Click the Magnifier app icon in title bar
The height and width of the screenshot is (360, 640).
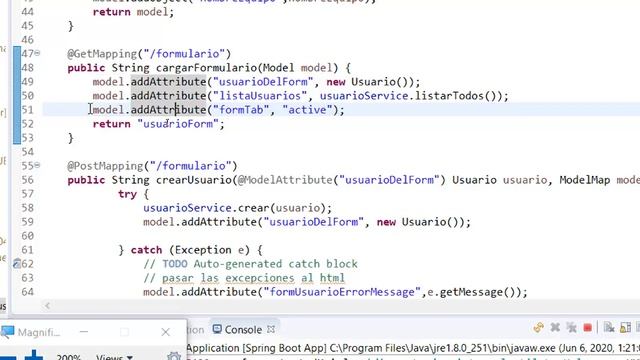pos(8,332)
